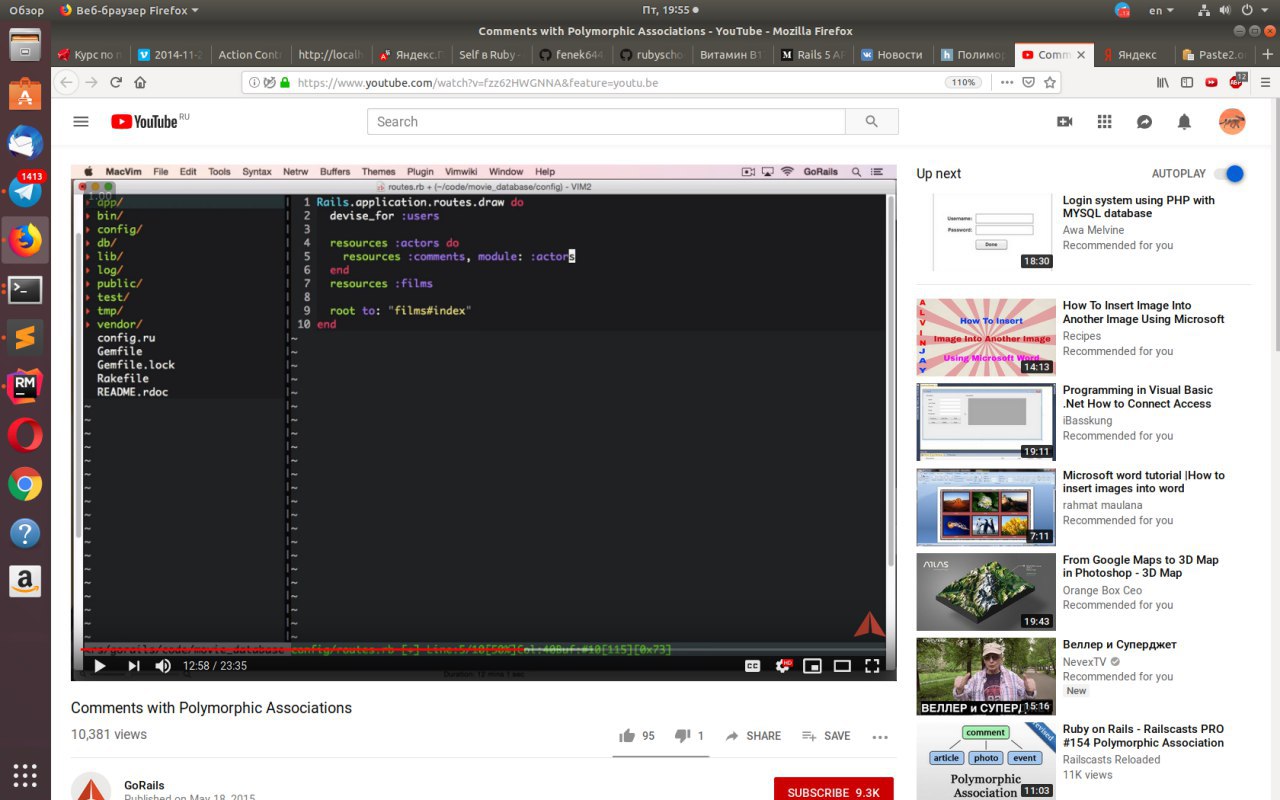Focus the YouTube Search field

606,122
